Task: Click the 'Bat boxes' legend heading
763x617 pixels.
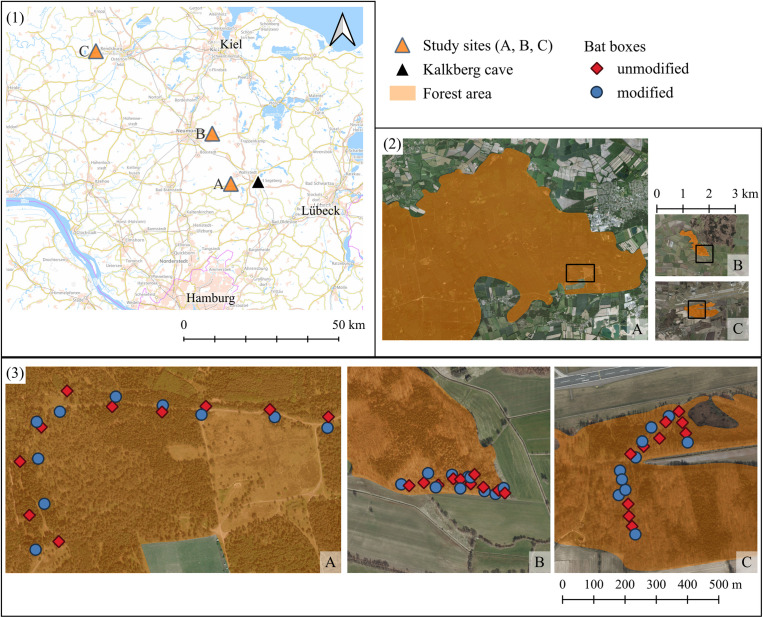Action: pyautogui.click(x=615, y=46)
